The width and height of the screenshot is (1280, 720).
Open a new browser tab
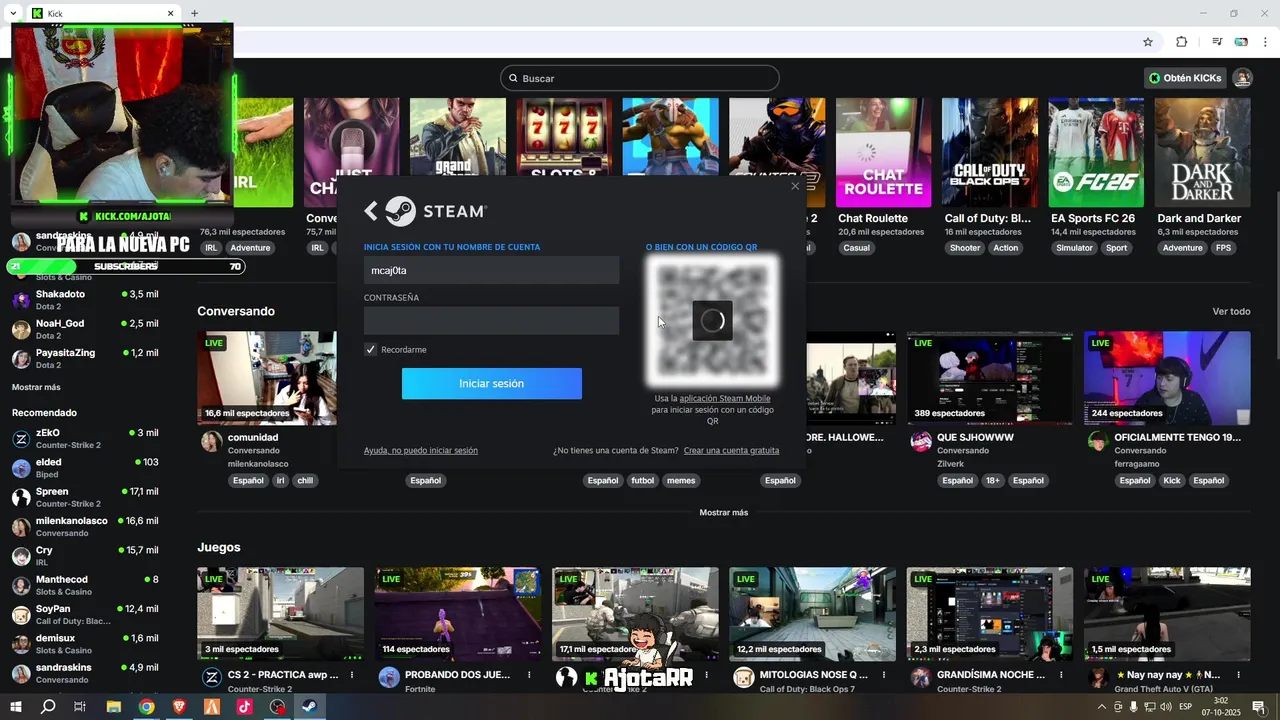(x=194, y=14)
